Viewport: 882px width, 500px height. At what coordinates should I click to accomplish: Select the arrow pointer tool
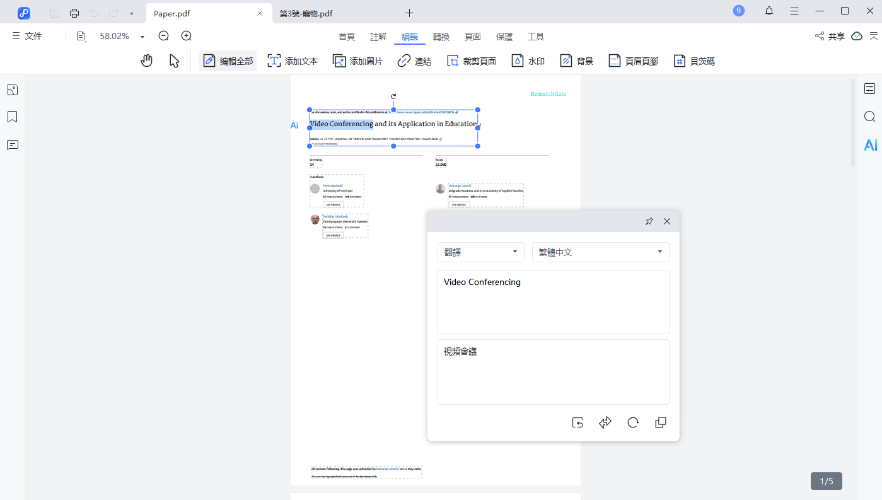[174, 61]
